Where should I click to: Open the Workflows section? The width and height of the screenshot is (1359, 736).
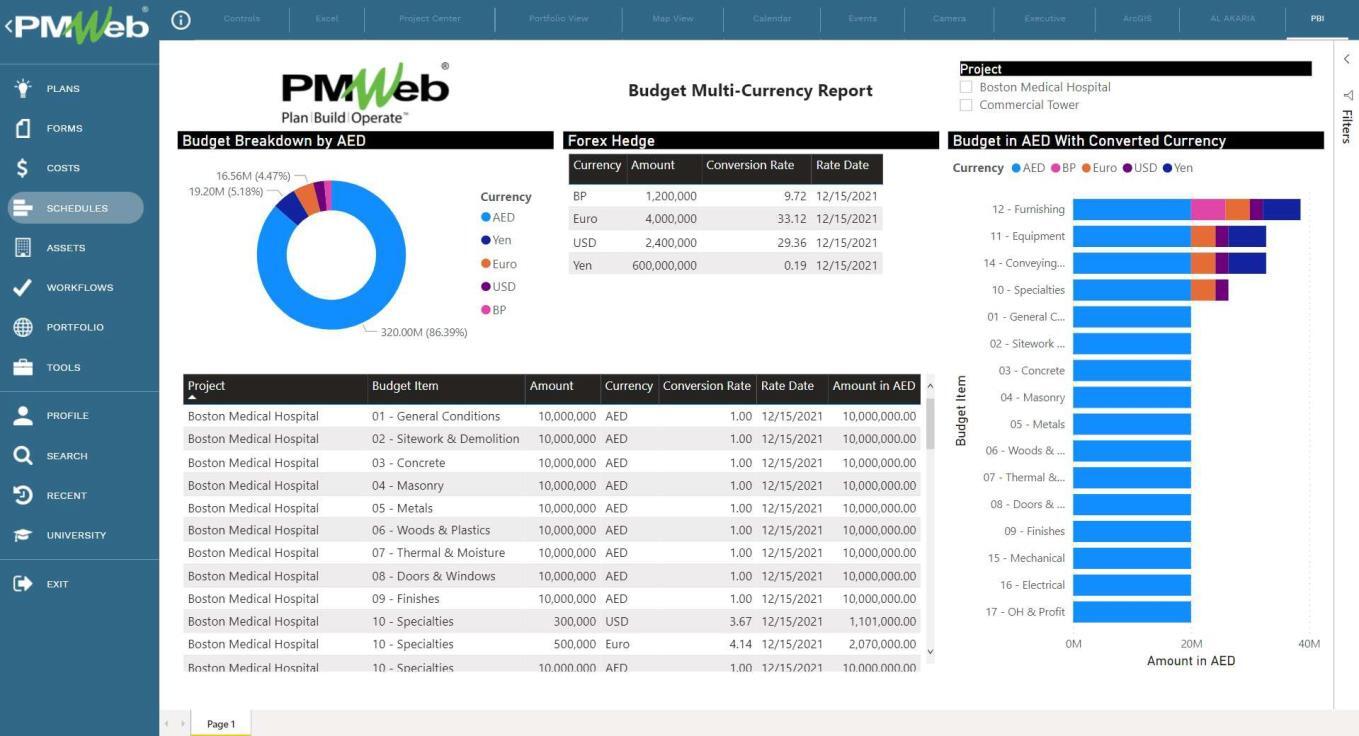[79, 287]
